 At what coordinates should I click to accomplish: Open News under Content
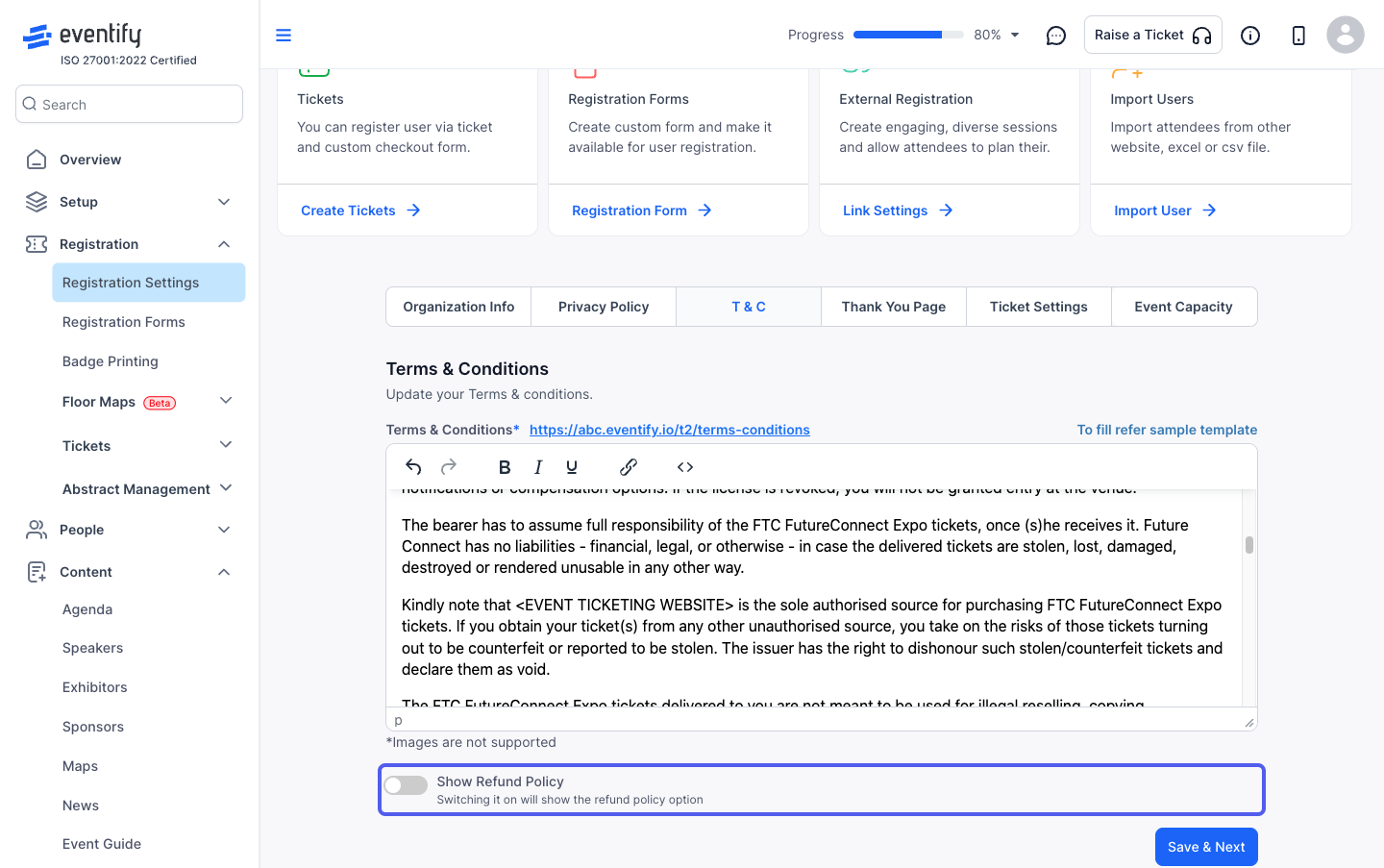point(81,806)
